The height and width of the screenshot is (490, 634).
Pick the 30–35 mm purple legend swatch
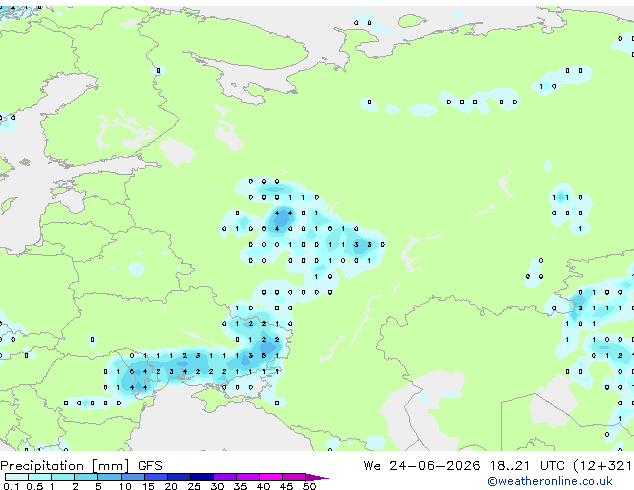point(224,477)
